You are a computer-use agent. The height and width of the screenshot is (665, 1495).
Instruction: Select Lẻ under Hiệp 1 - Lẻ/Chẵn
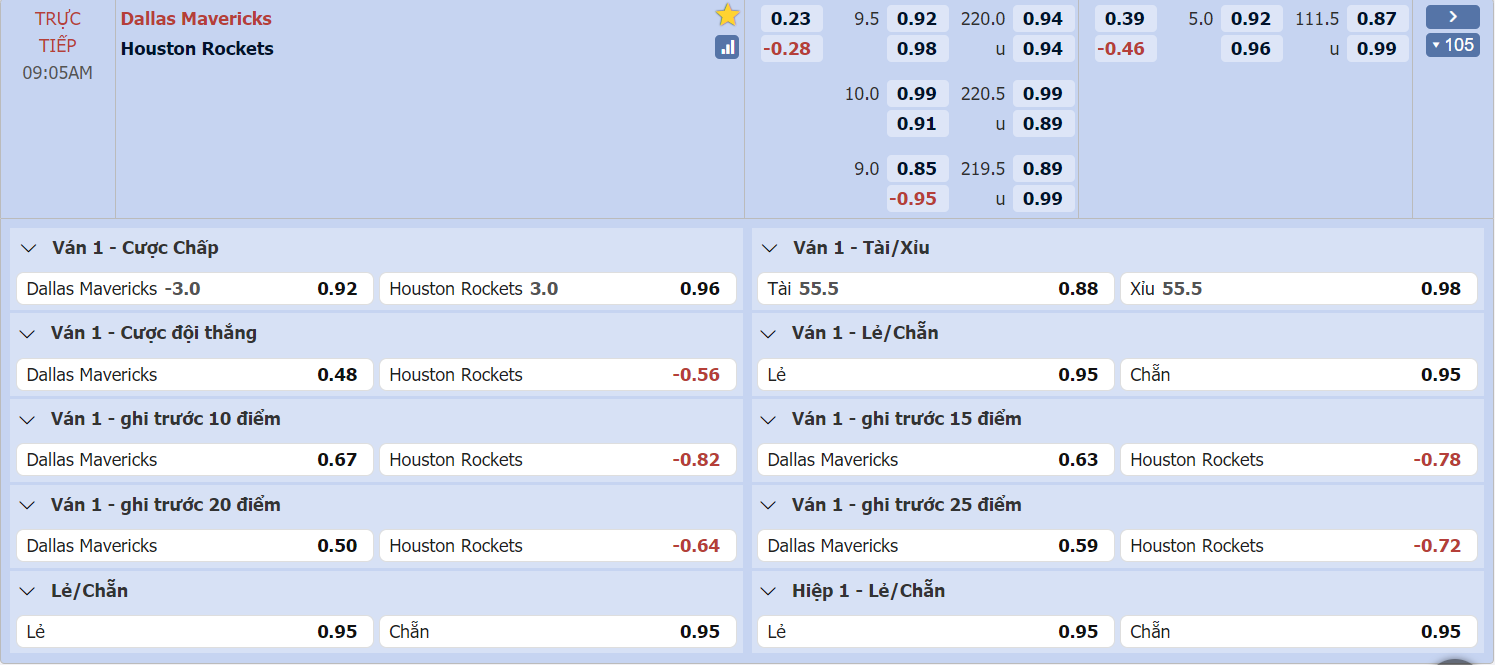(936, 632)
